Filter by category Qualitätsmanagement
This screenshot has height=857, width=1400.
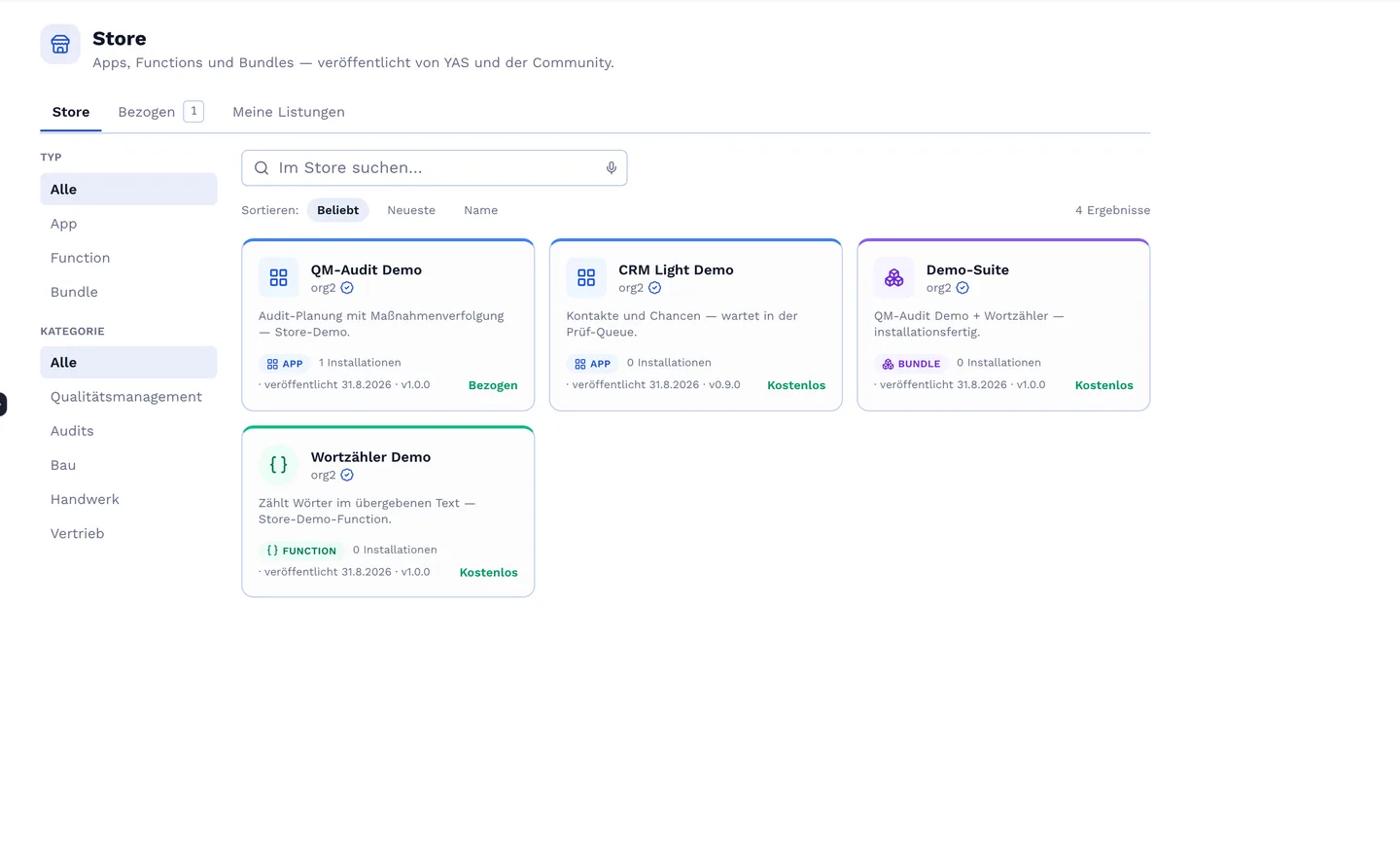(x=128, y=397)
